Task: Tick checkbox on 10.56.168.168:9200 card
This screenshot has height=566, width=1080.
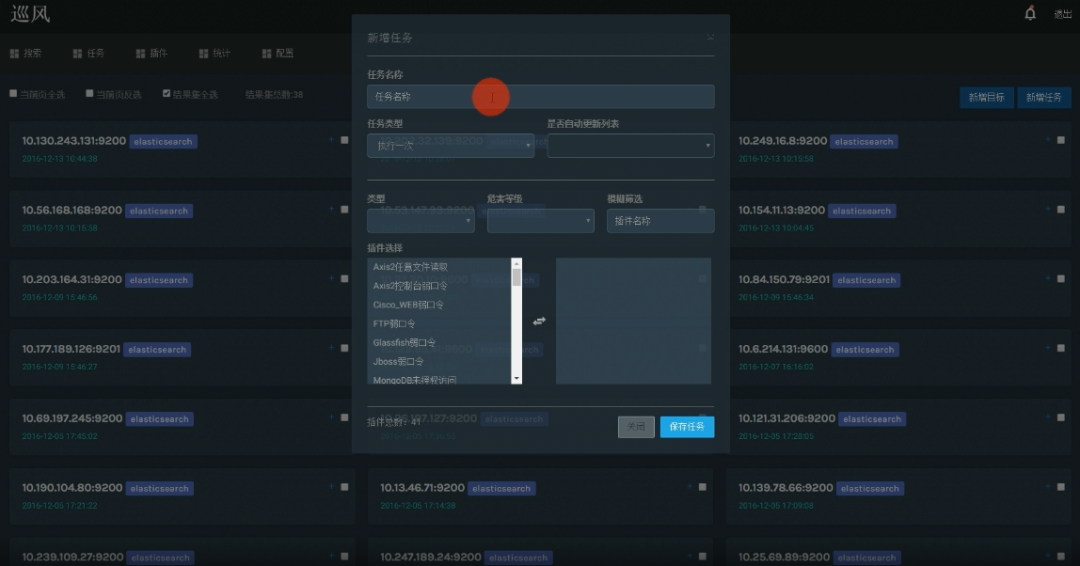Action: 344,210
